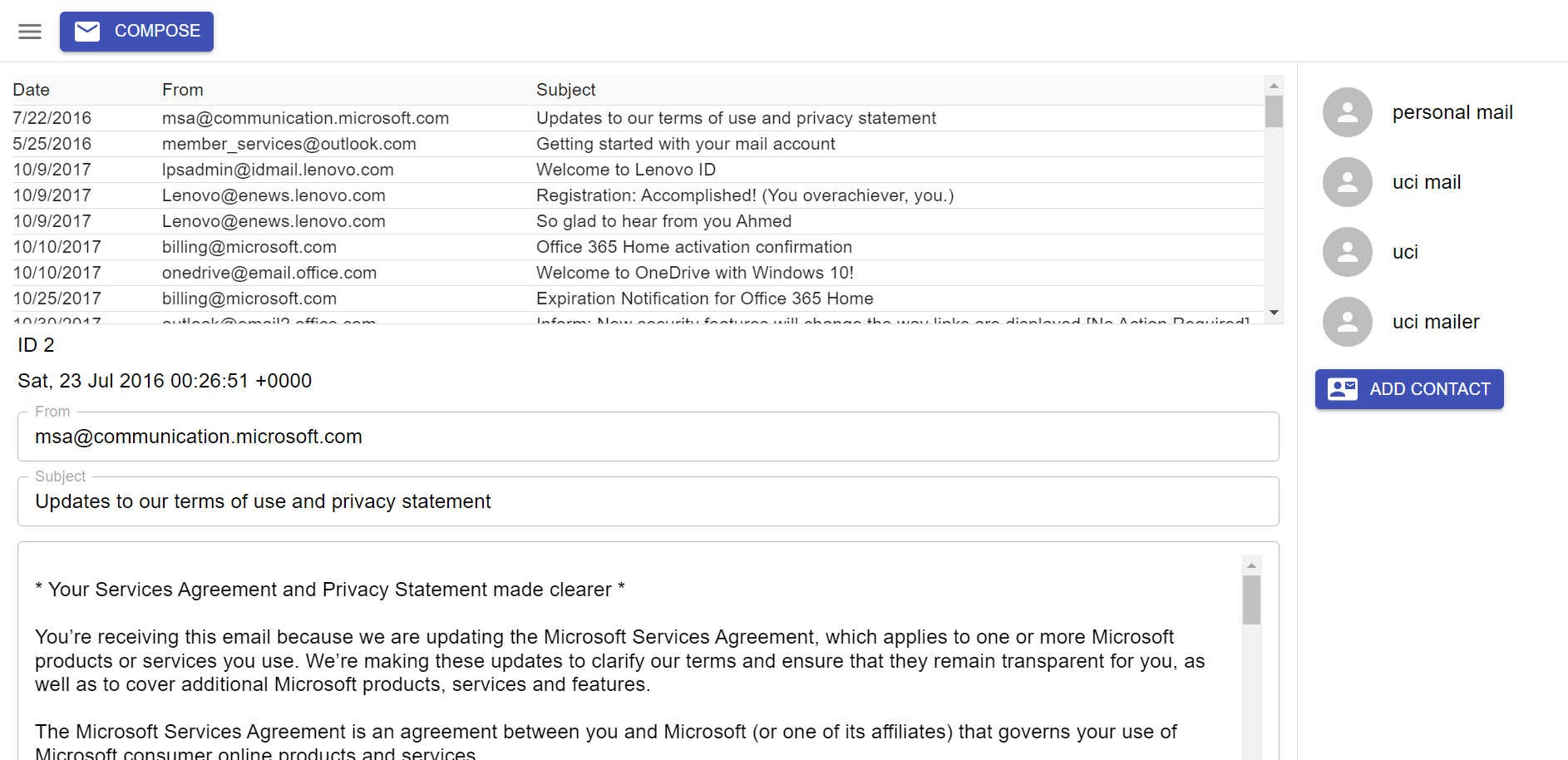Click email list scrollbar down arrow
The width and height of the screenshot is (1568, 760).
click(x=1274, y=313)
